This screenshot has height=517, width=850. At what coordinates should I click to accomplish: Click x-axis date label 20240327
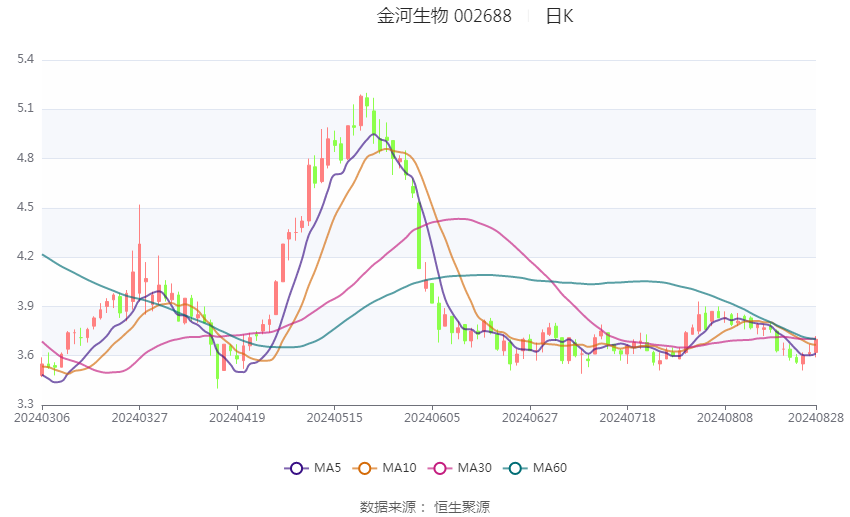[x=139, y=418]
